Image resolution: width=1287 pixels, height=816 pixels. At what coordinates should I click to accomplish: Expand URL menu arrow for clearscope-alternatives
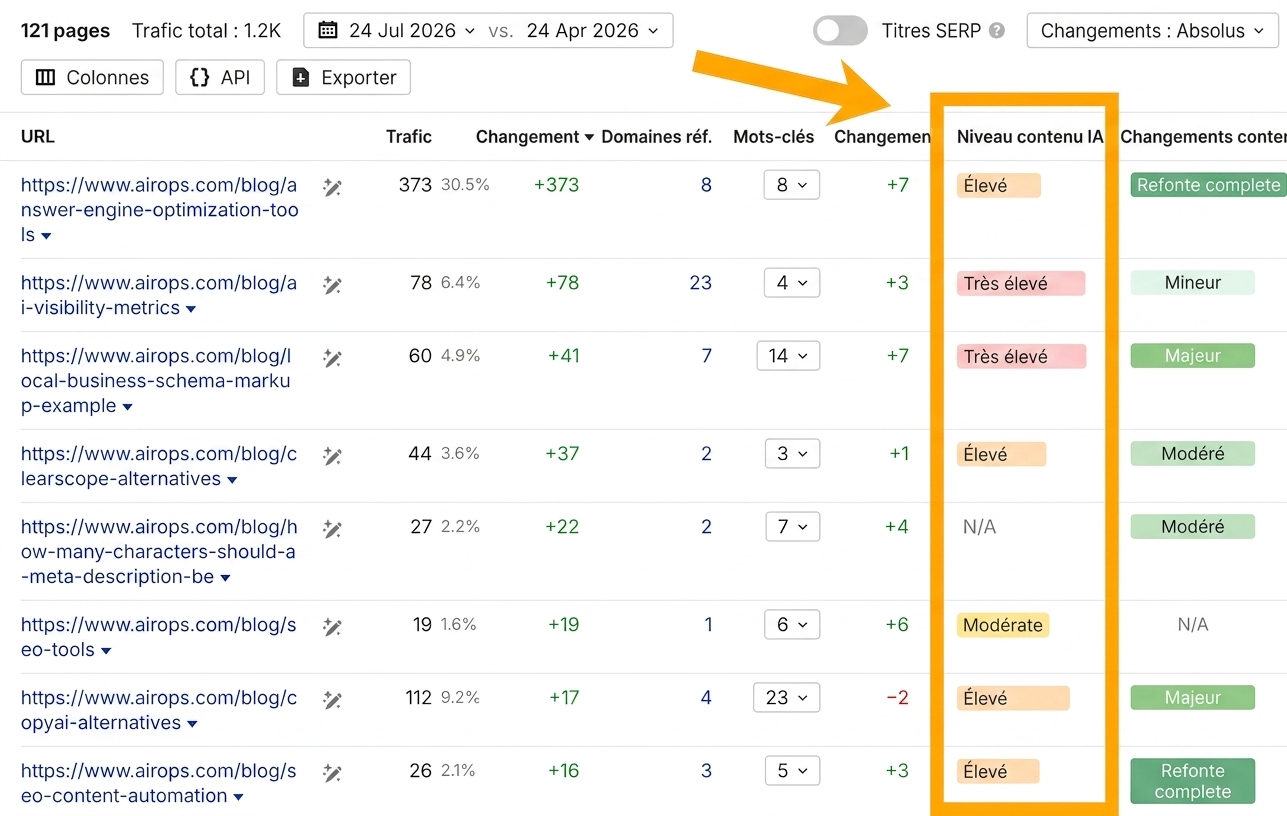232,480
